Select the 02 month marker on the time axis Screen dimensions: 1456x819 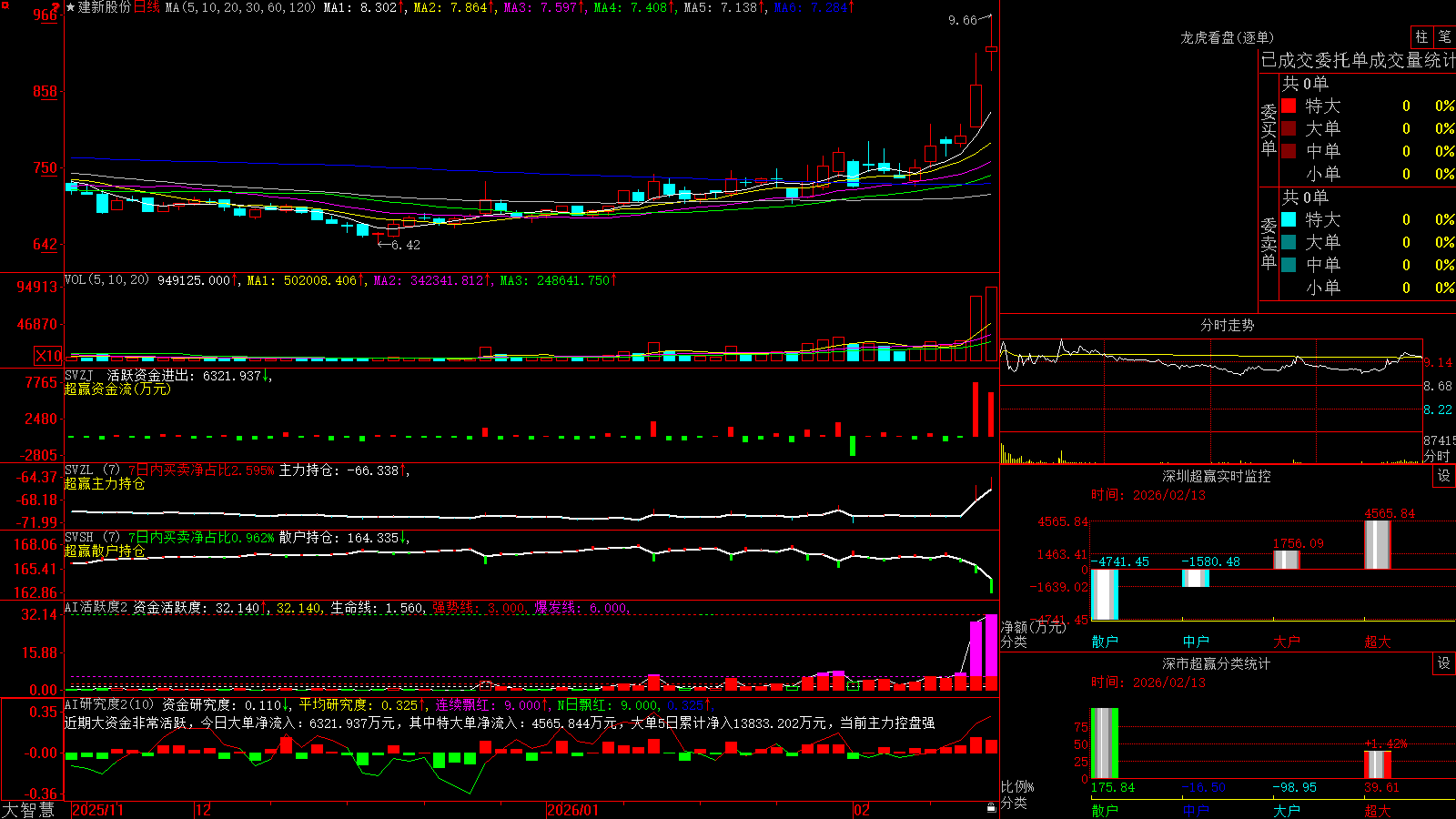(x=862, y=810)
